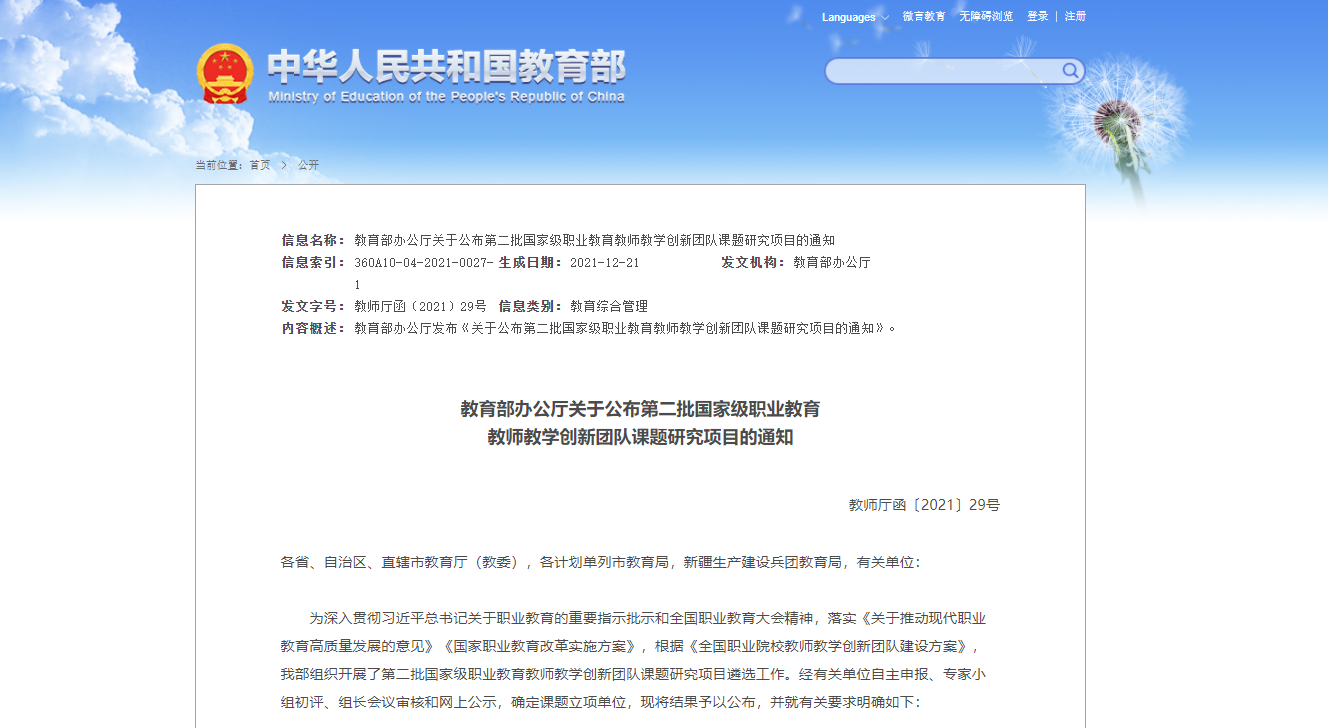The image size is (1328, 728).
Task: Click the breadcrumb arrow after 首页
Action: tap(284, 165)
